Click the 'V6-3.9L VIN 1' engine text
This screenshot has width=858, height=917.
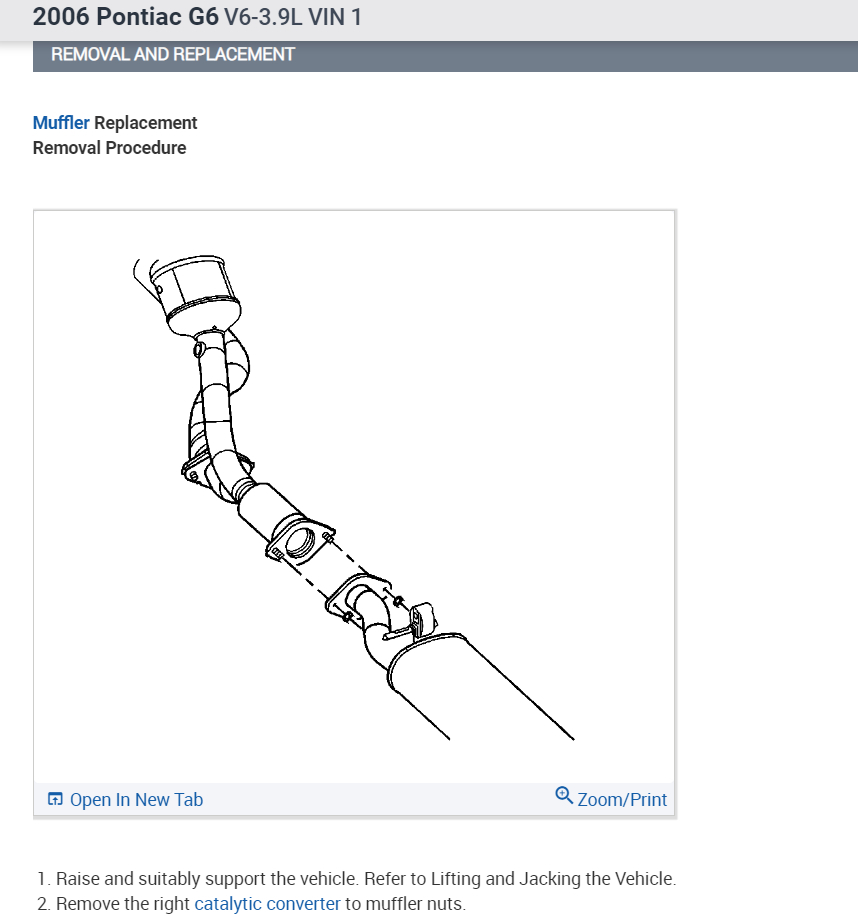pos(293,17)
